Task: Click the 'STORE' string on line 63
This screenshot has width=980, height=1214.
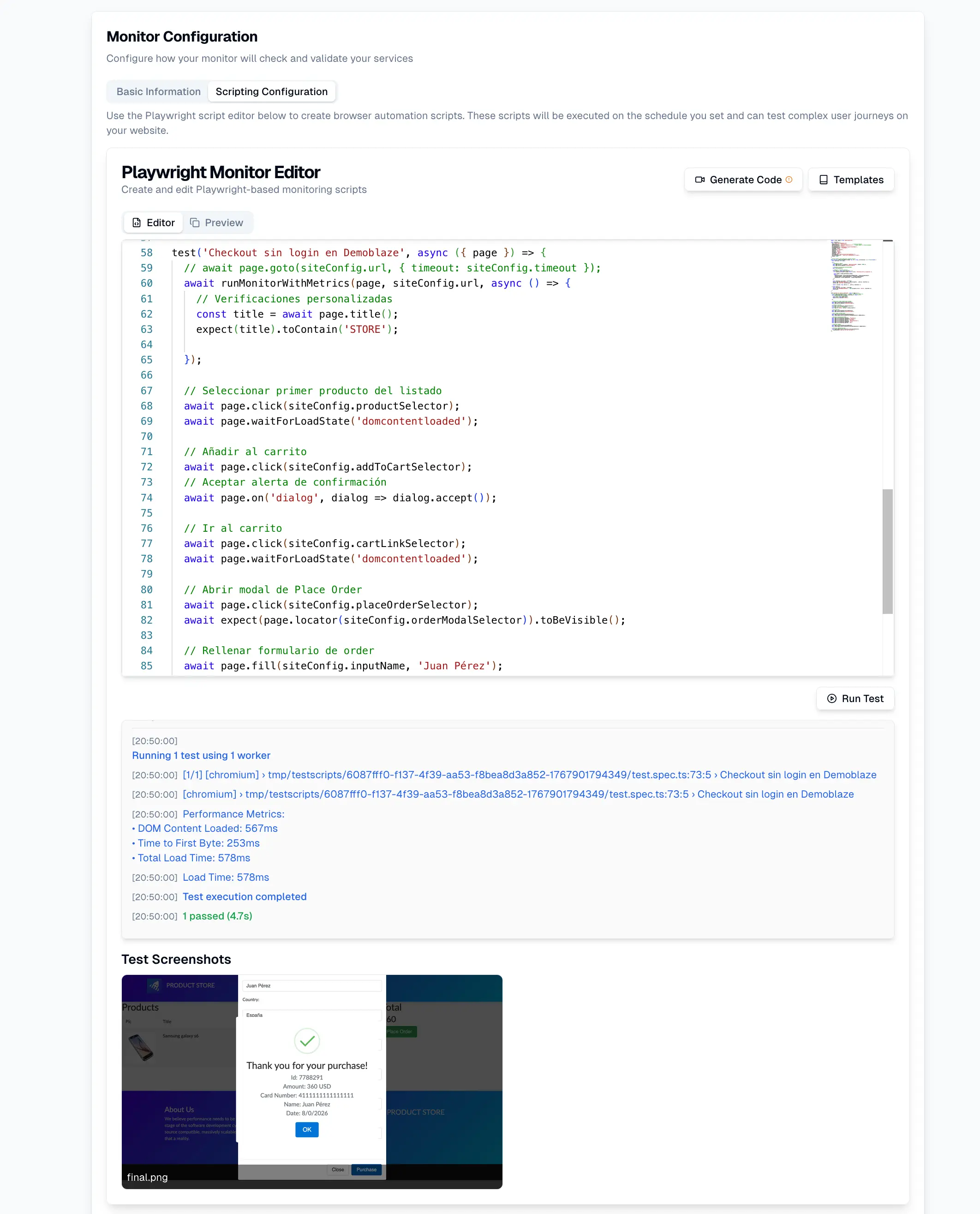Action: click(365, 329)
